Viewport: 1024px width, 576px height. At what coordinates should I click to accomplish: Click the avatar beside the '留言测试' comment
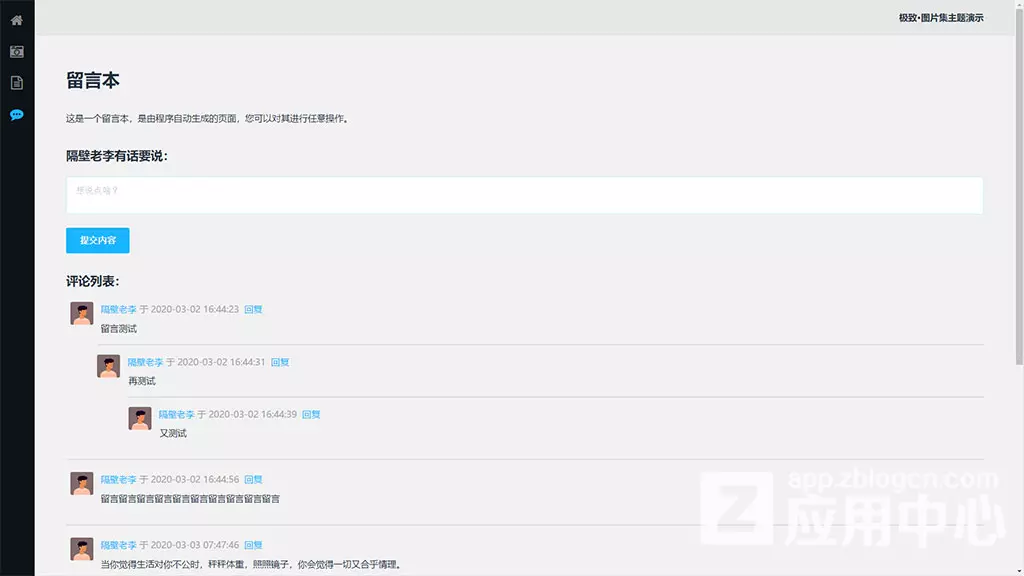tap(82, 313)
